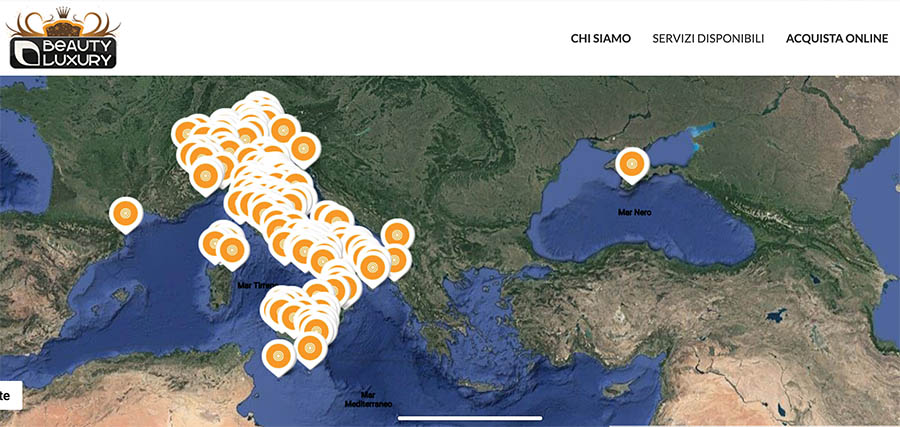
Task: Select the front marker on the Ligurian coast
Action: coord(207,176)
